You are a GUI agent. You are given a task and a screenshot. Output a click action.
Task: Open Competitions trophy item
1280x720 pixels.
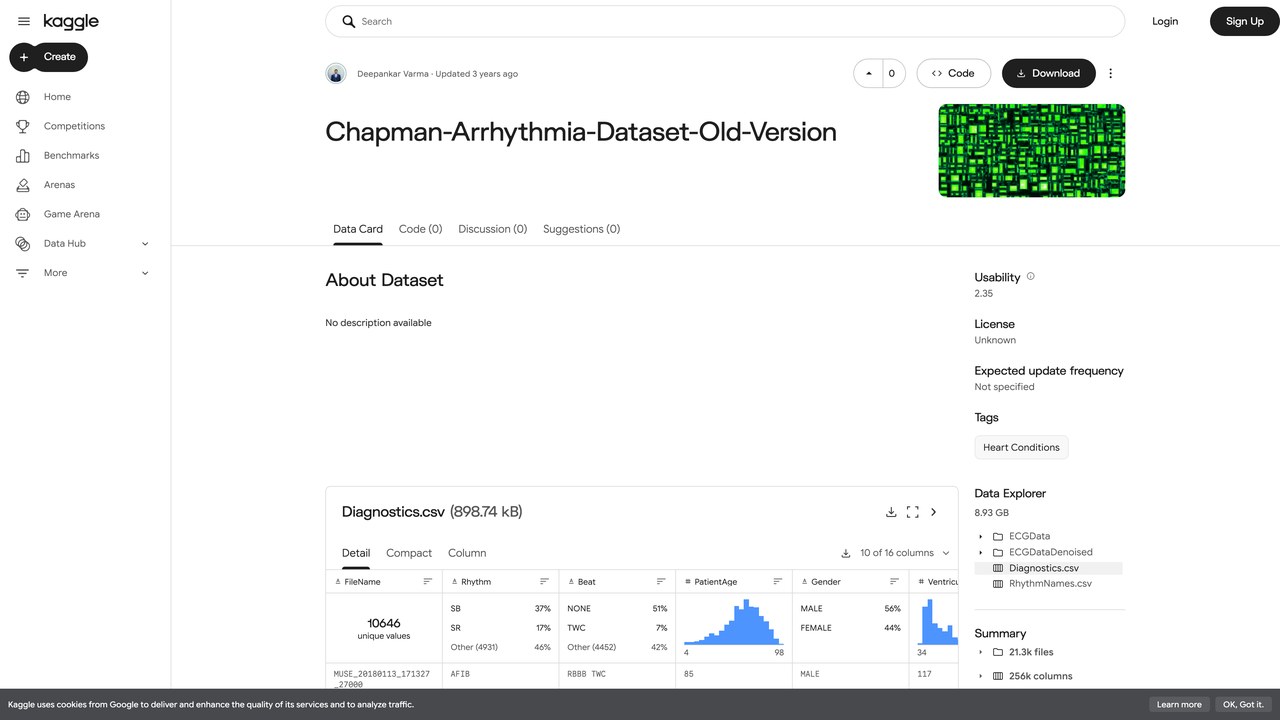74,126
